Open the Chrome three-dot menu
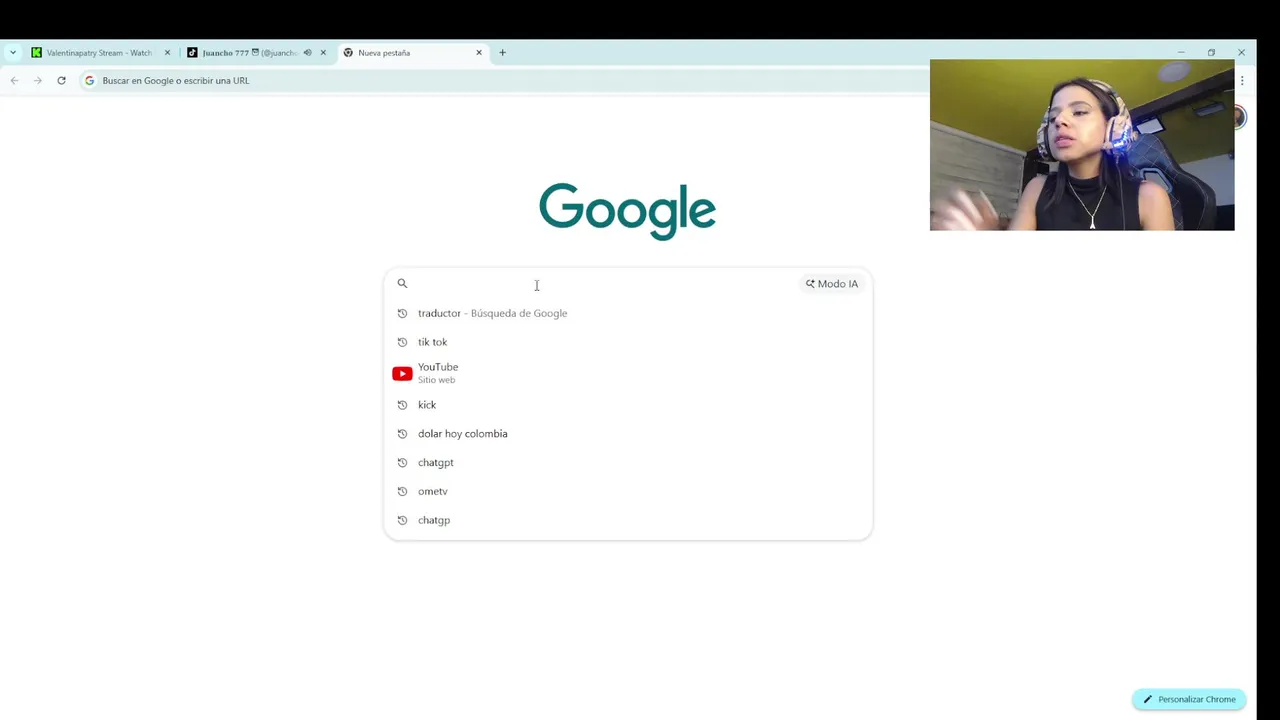 tap(1242, 81)
